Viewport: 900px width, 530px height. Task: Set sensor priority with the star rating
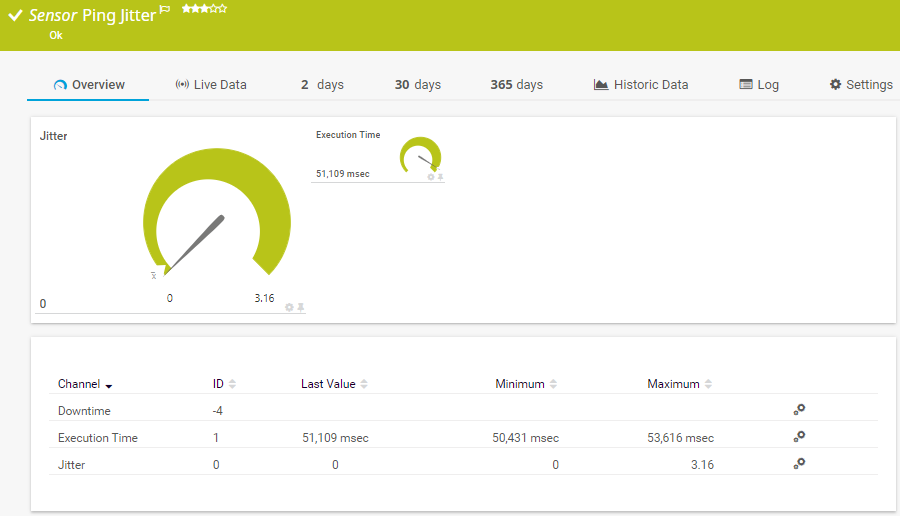204,9
